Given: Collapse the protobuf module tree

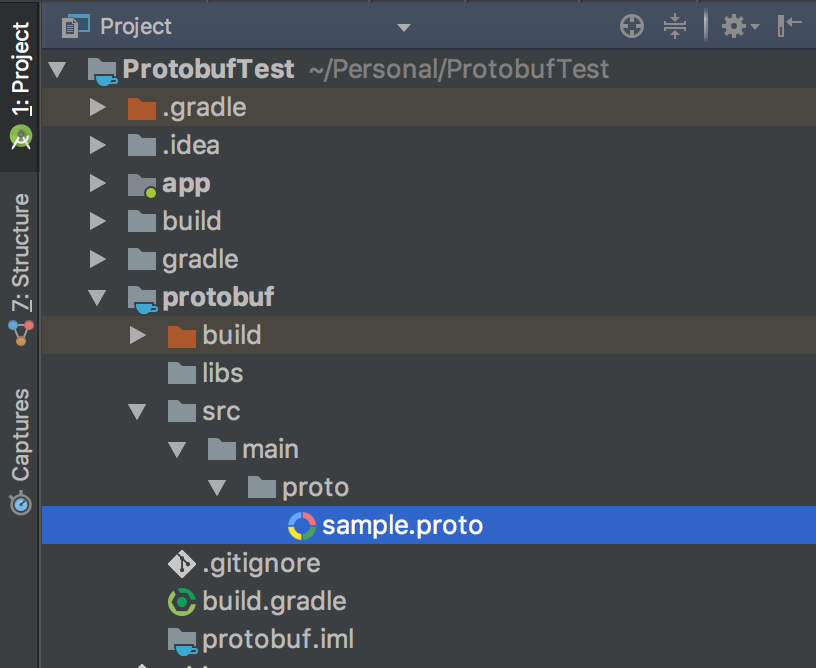Looking at the screenshot, I should pyautogui.click(x=97, y=298).
